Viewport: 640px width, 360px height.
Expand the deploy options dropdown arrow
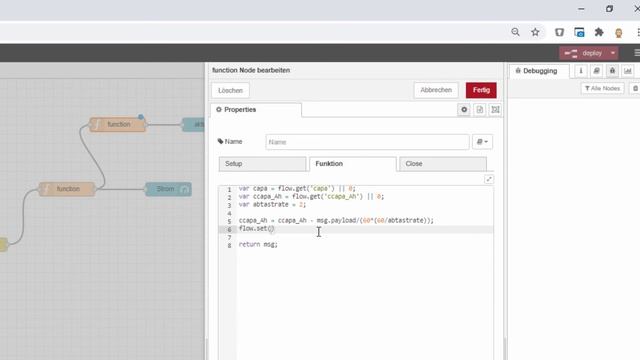coord(613,53)
